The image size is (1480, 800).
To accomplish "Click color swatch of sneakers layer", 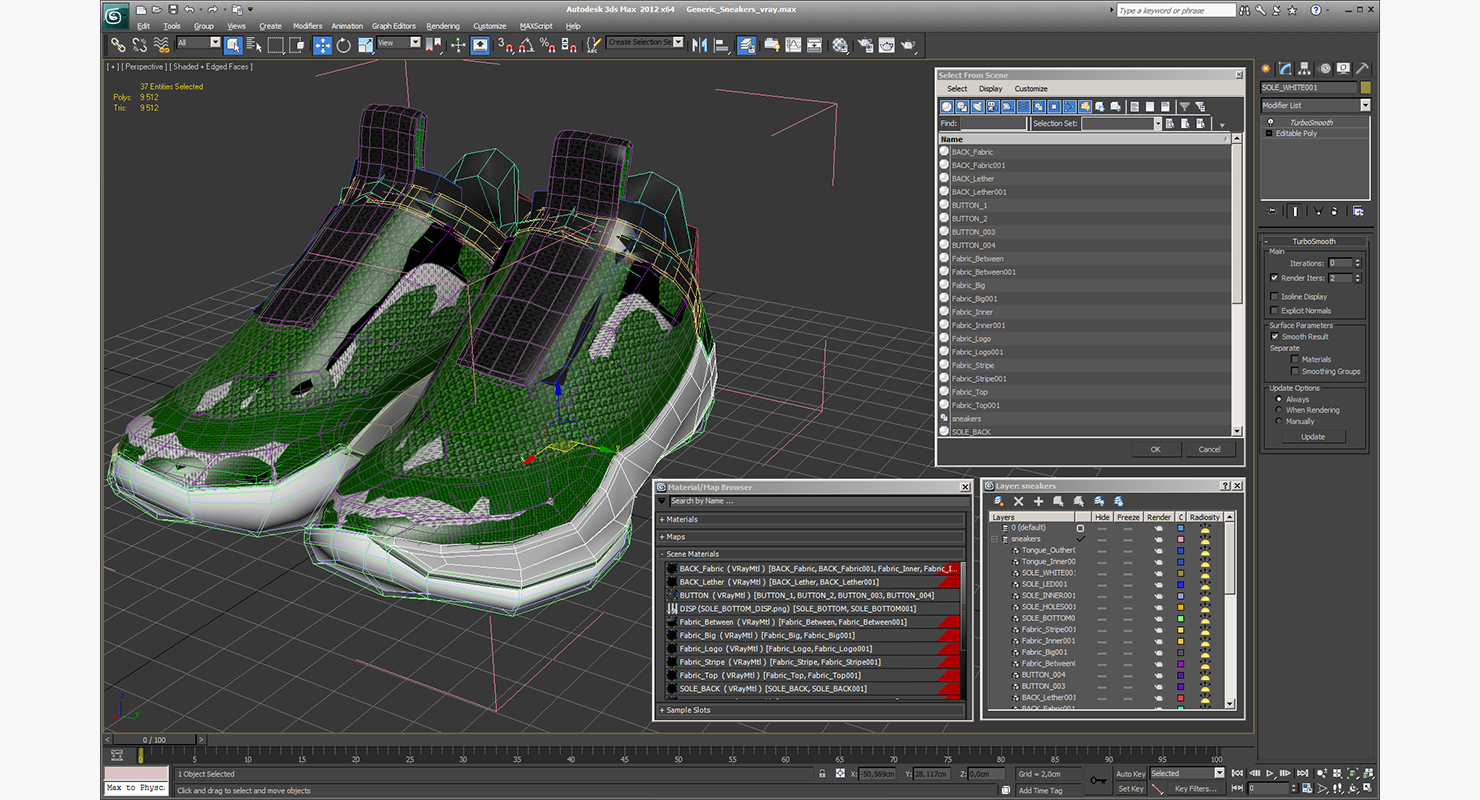I will click(x=1180, y=539).
